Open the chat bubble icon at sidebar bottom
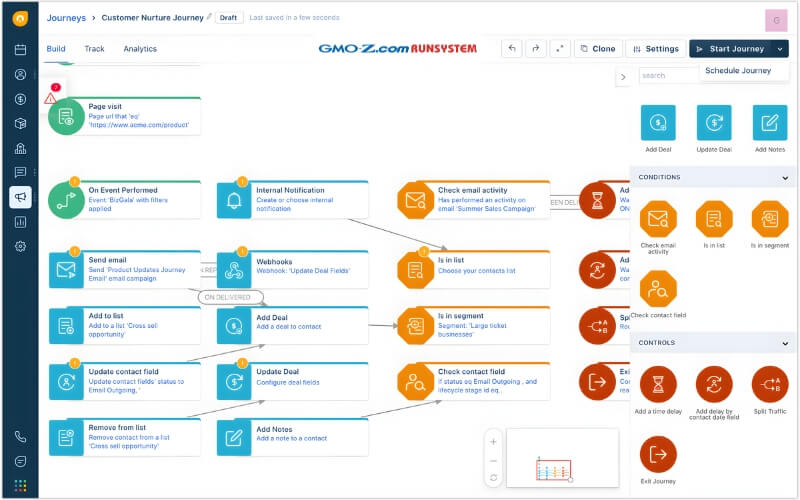 click(x=20, y=461)
